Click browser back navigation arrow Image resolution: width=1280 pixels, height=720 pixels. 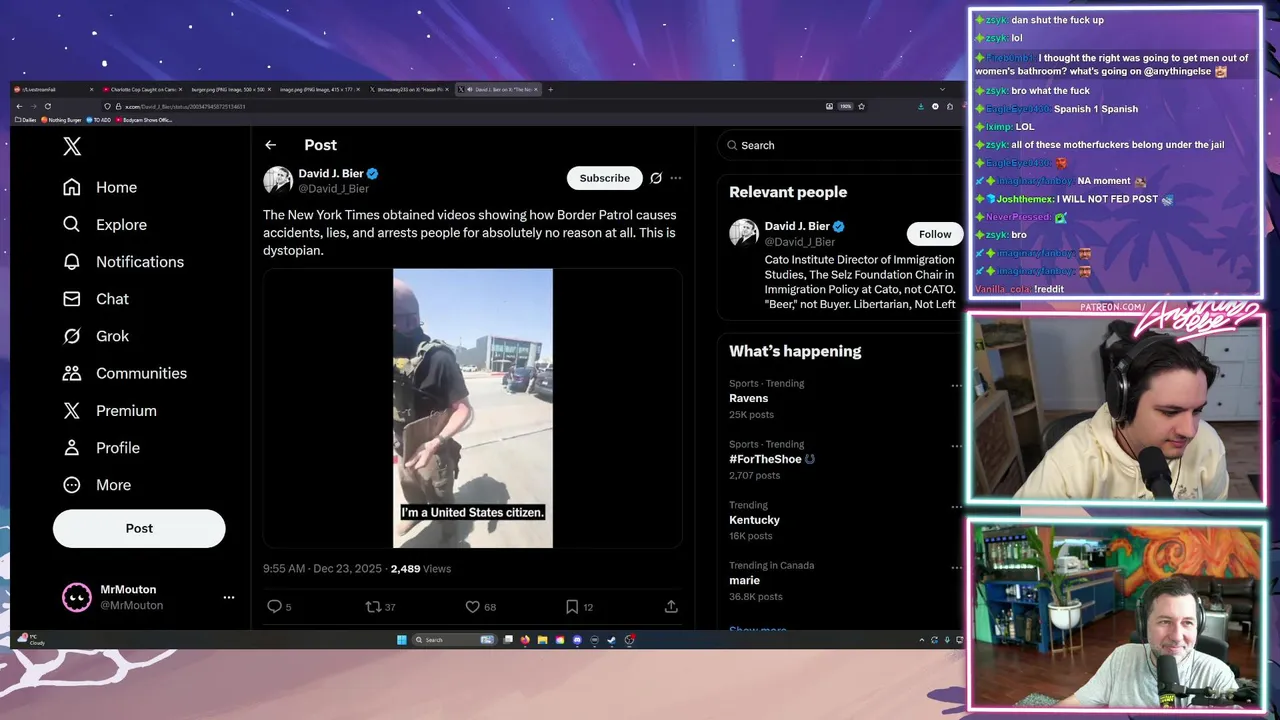tap(19, 106)
